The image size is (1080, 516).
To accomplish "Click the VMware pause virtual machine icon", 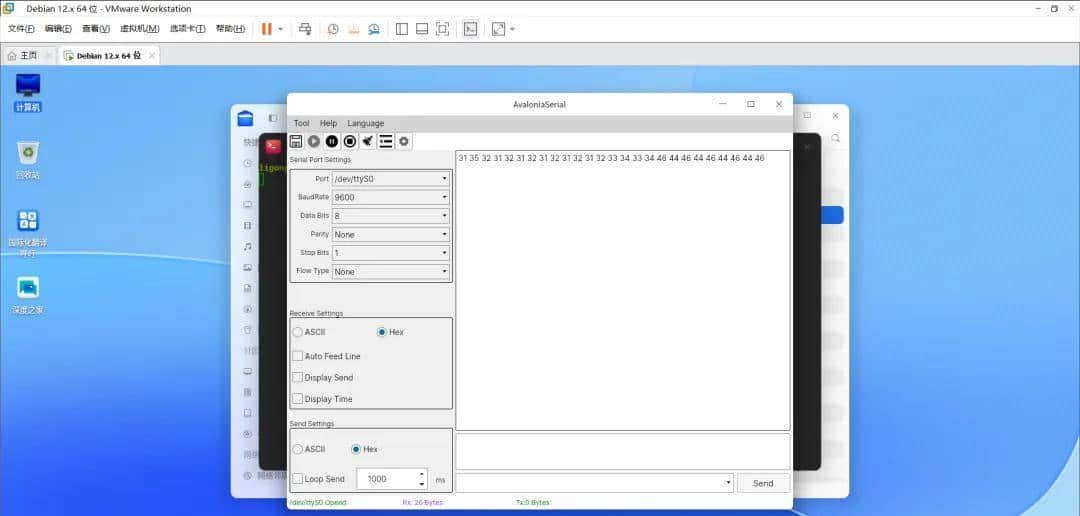I will [267, 29].
